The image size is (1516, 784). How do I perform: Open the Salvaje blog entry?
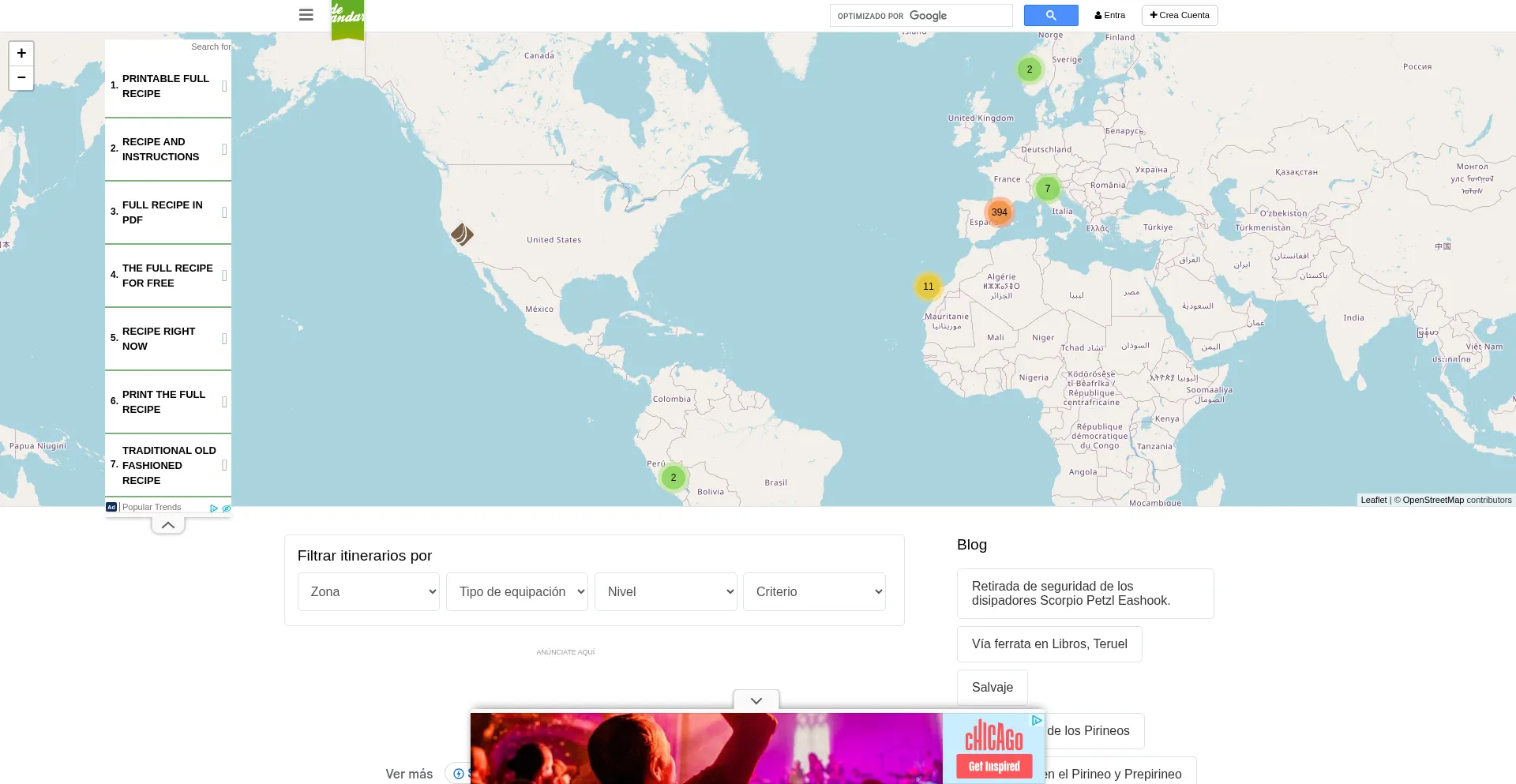[x=992, y=688]
